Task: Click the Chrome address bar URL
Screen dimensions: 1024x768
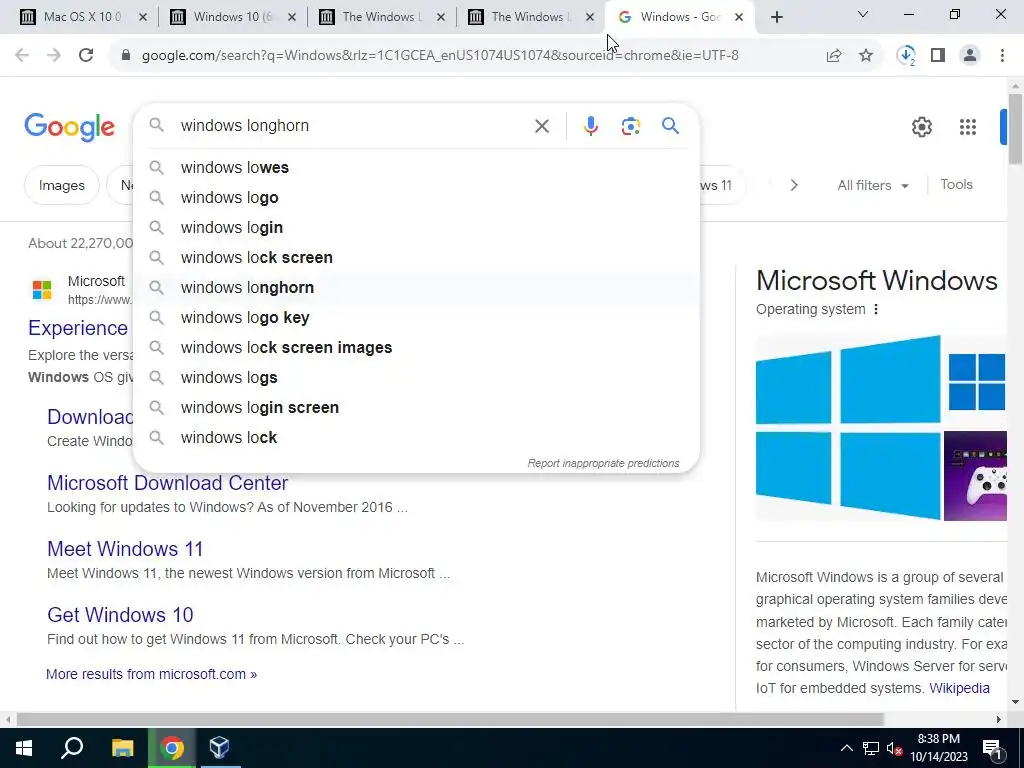Action: coord(440,56)
